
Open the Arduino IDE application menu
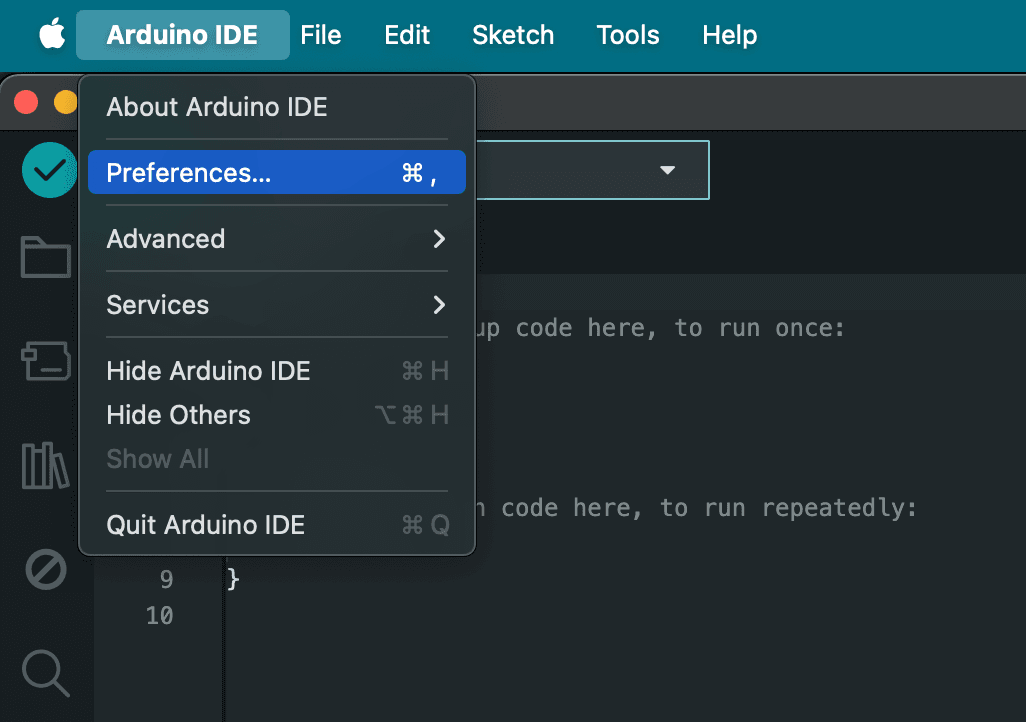click(183, 35)
